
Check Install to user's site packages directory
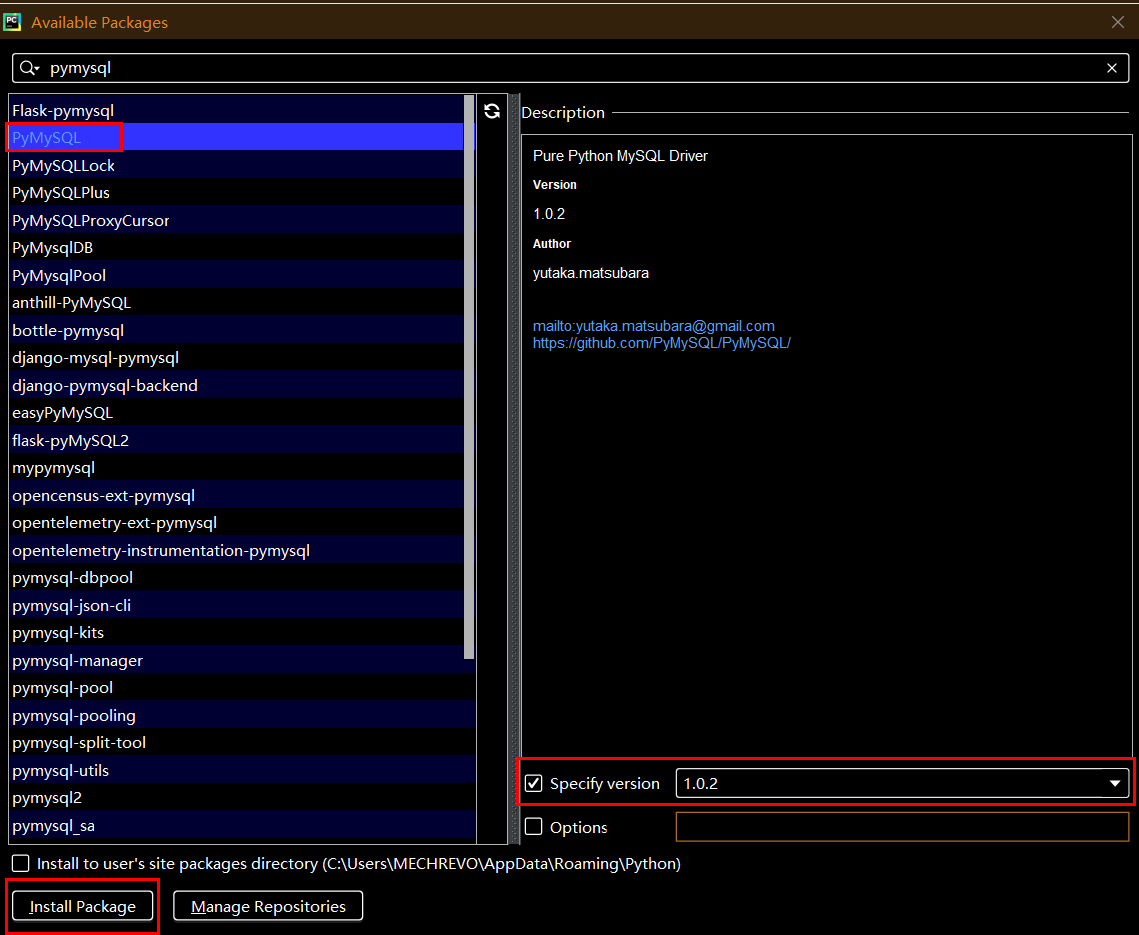pyautogui.click(x=20, y=863)
